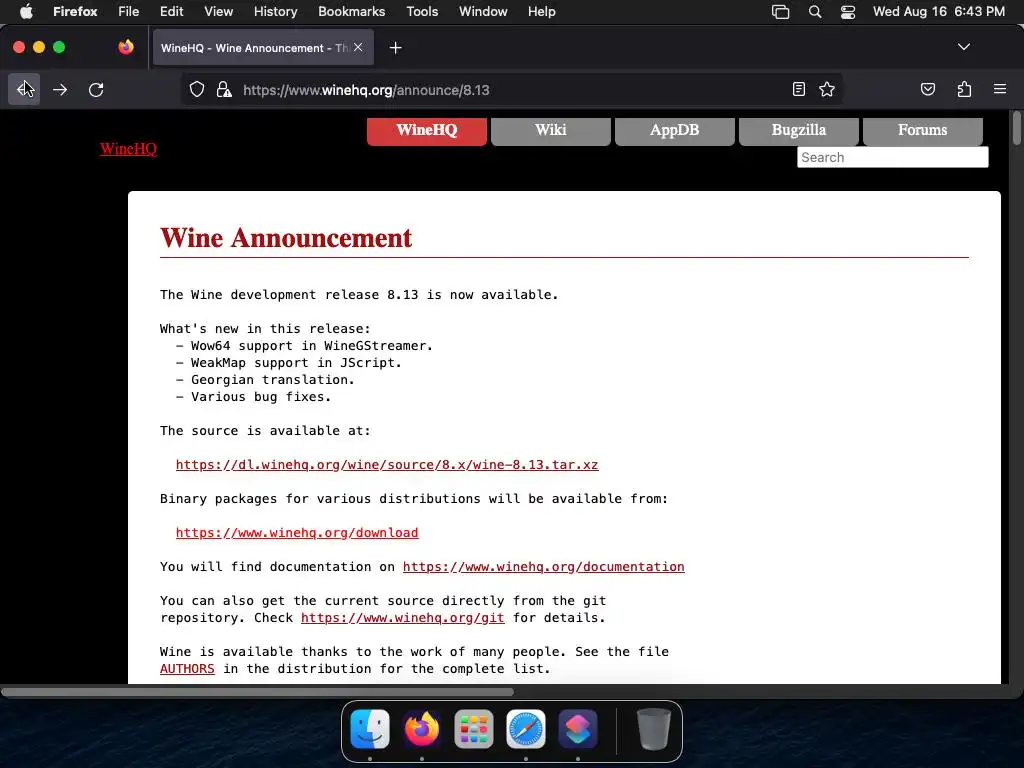Open the winehq.org/documentation link
1024x768 pixels.
(x=543, y=567)
